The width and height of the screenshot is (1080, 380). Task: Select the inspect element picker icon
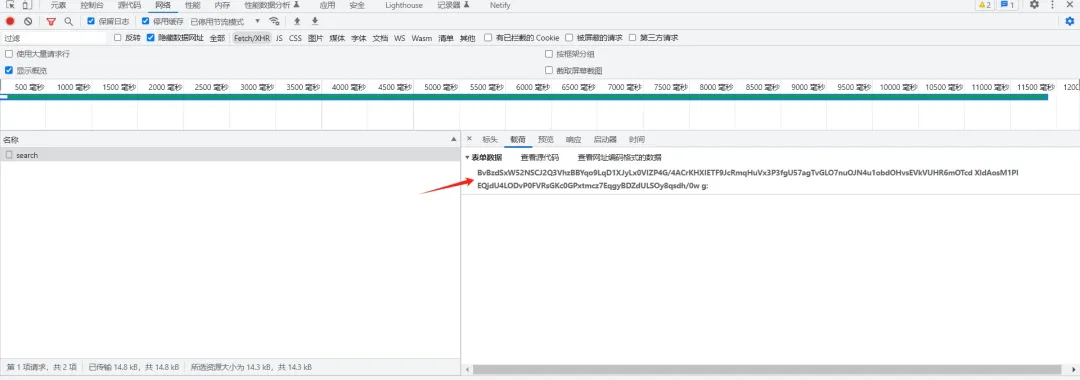point(10,5)
